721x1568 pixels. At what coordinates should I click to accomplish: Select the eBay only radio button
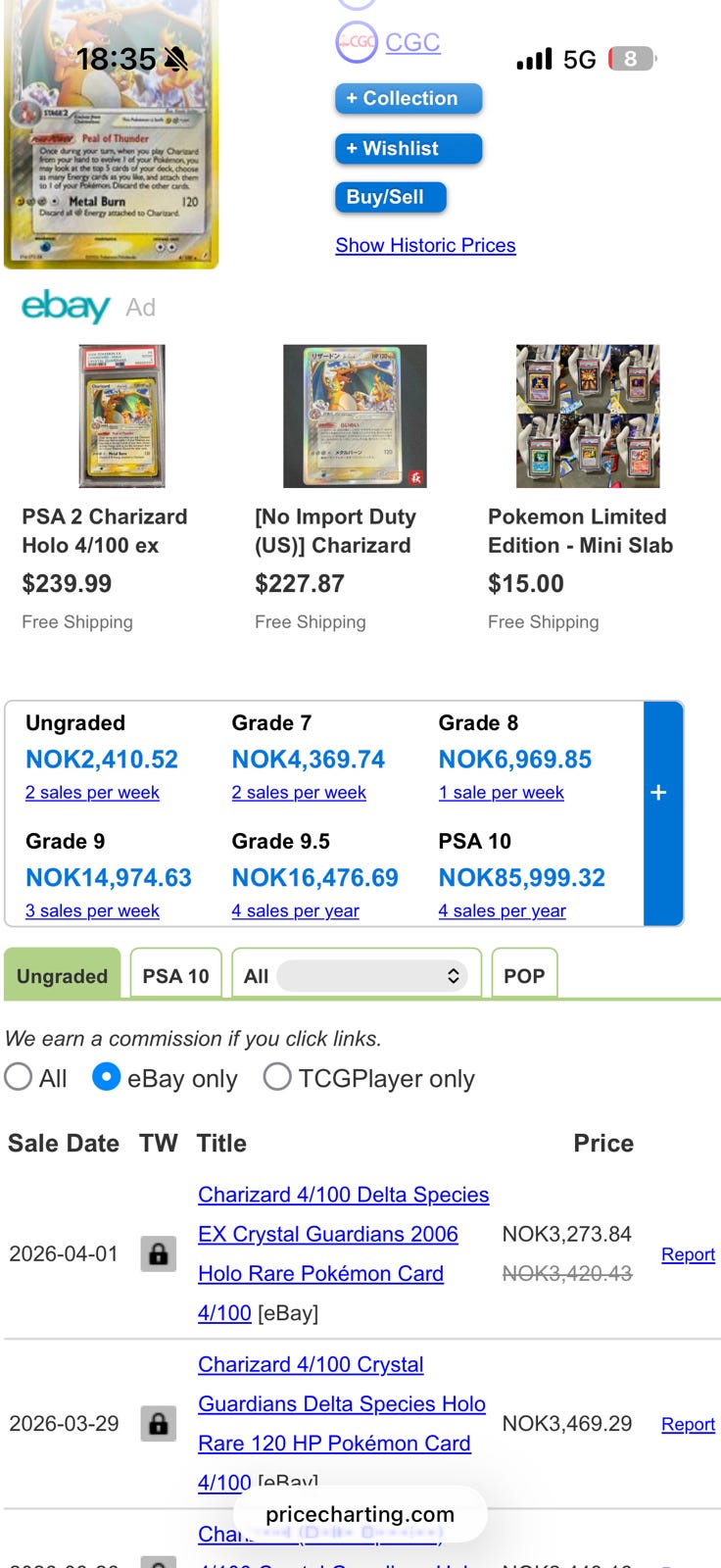point(106,1077)
